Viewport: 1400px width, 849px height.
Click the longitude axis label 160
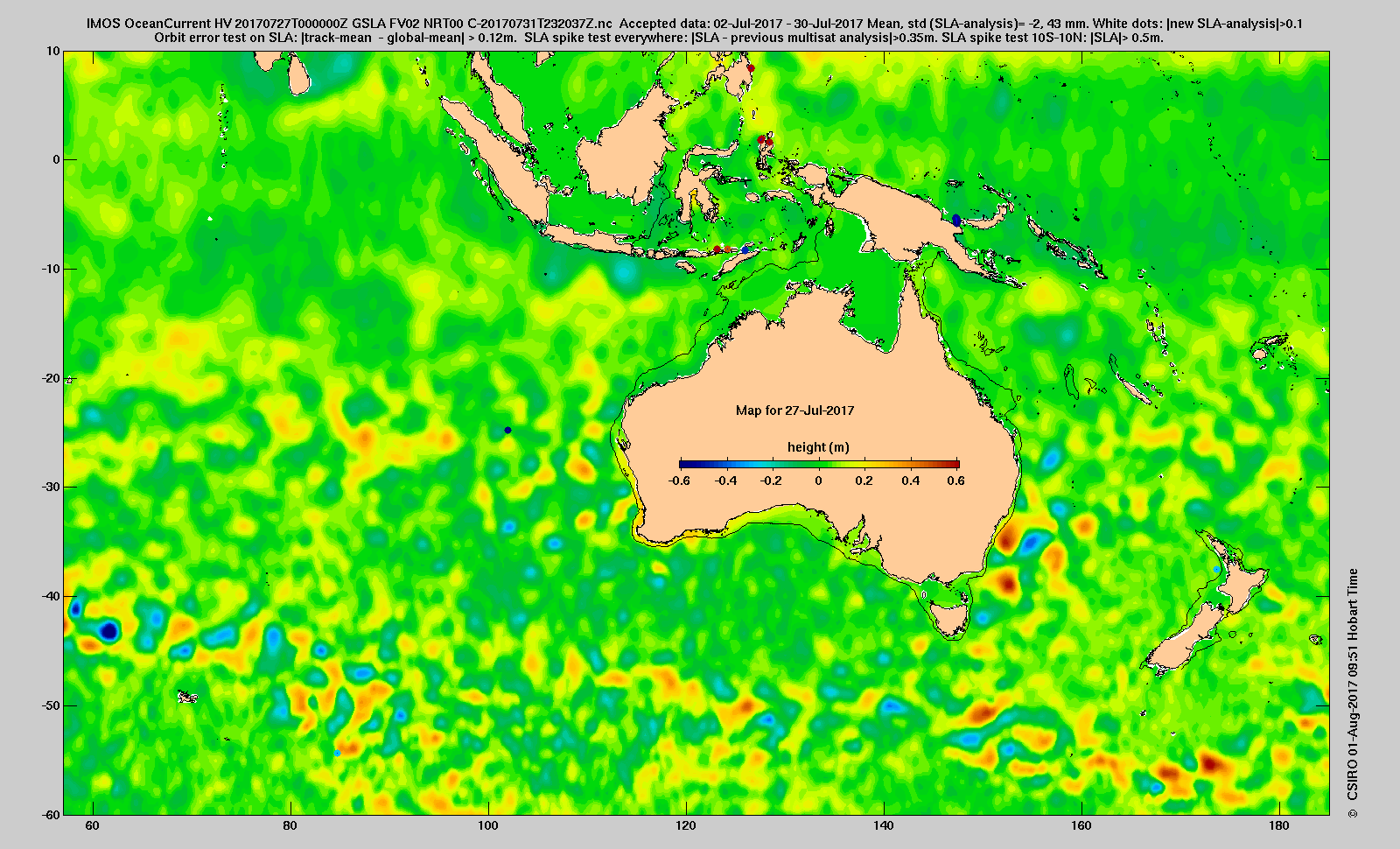click(x=1081, y=826)
